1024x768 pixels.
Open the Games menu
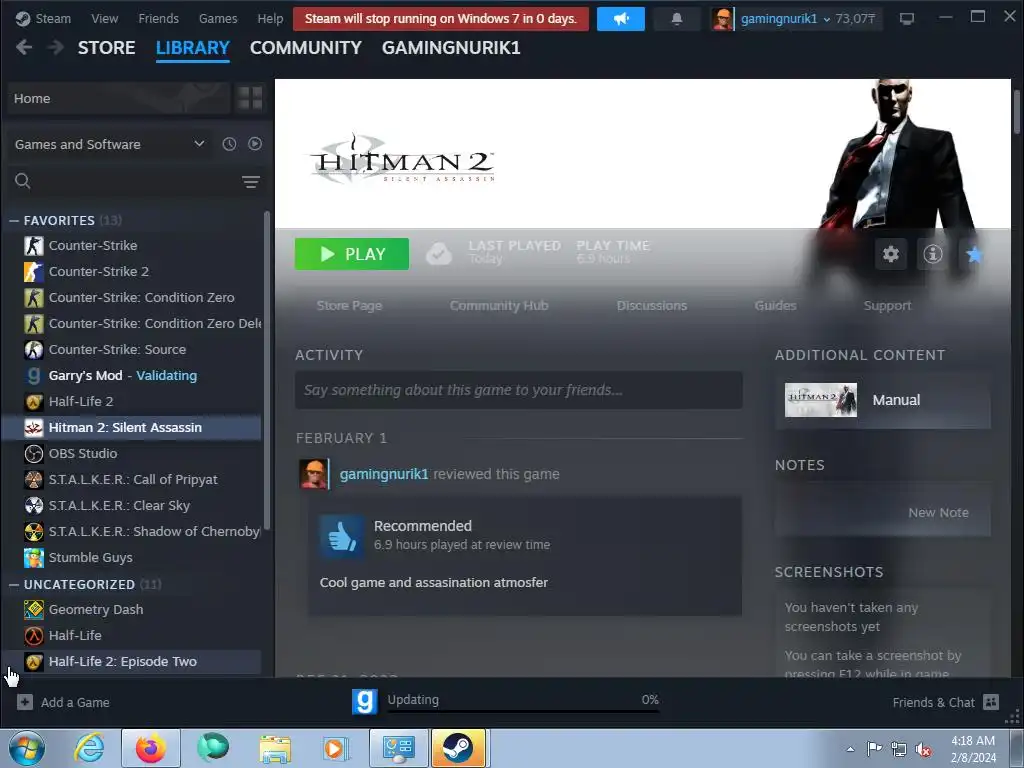click(x=218, y=19)
